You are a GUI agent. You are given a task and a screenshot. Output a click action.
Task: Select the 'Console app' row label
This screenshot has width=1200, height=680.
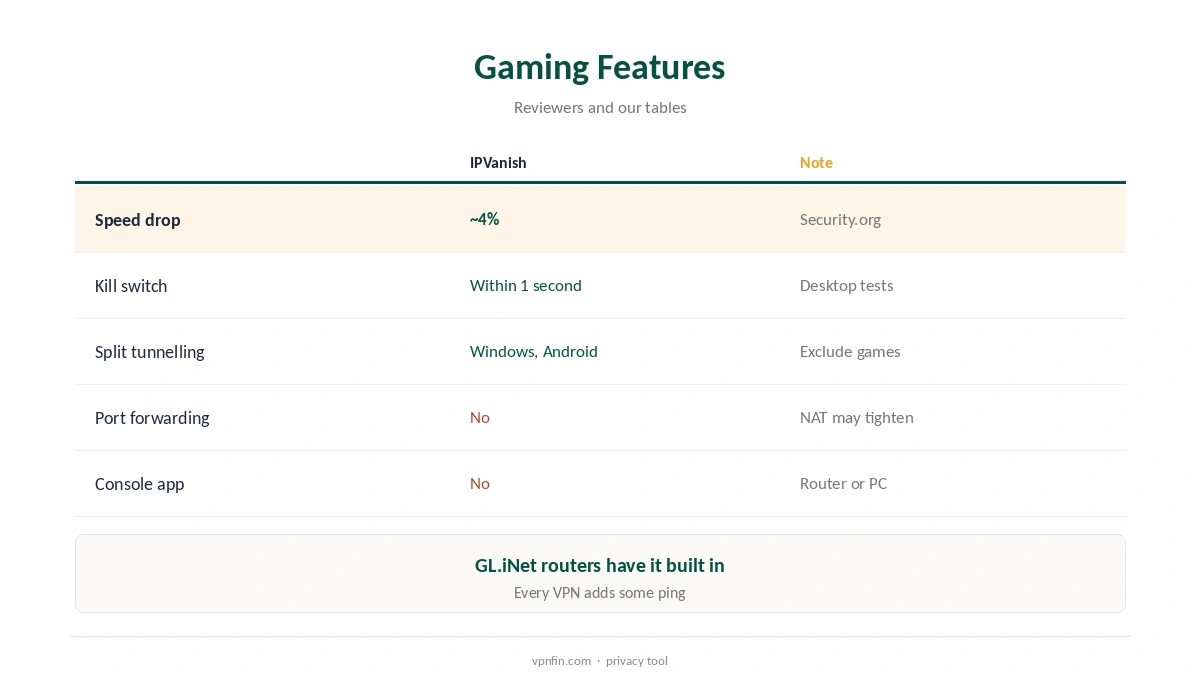click(x=139, y=484)
